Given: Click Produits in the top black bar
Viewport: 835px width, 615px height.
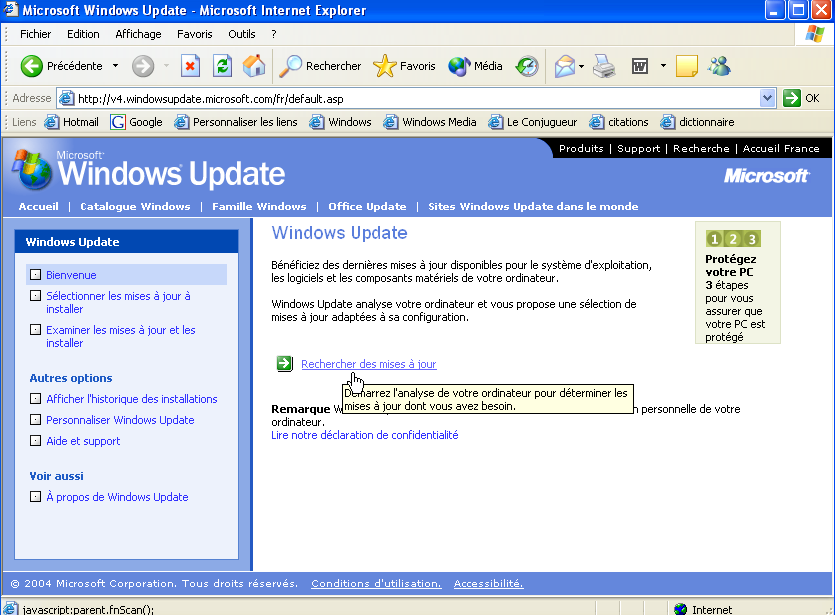Looking at the screenshot, I should tap(581, 149).
